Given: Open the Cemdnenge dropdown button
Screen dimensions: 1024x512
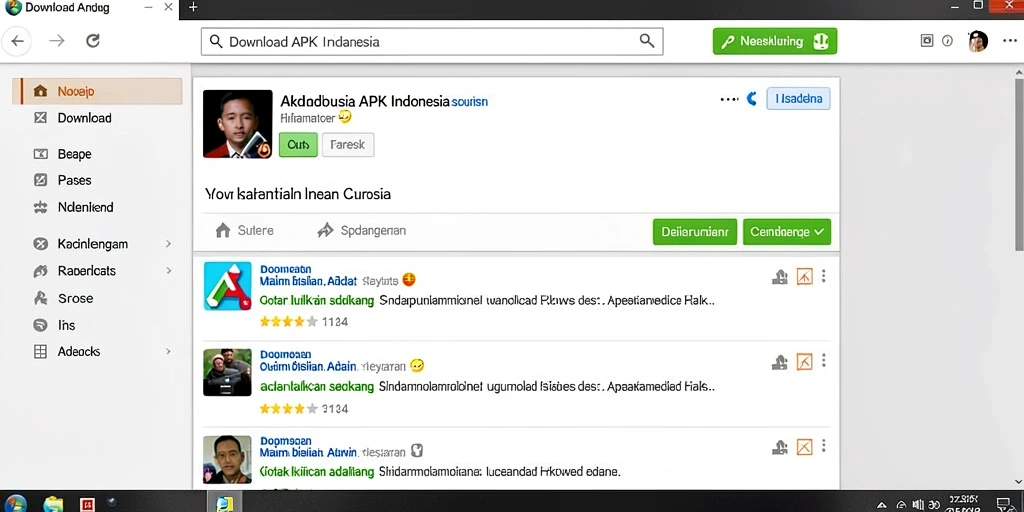Looking at the screenshot, I should (787, 232).
